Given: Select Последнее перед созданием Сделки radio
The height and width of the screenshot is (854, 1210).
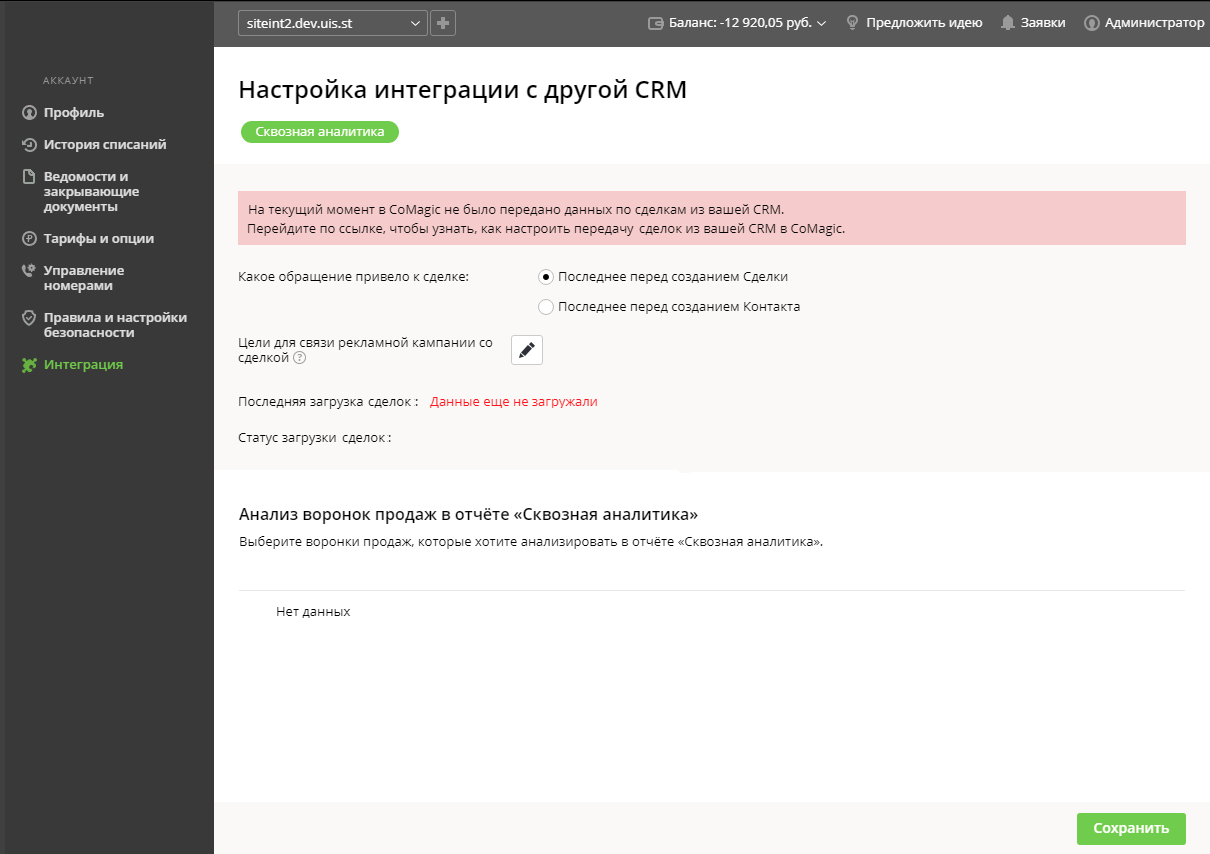Looking at the screenshot, I should pos(546,277).
